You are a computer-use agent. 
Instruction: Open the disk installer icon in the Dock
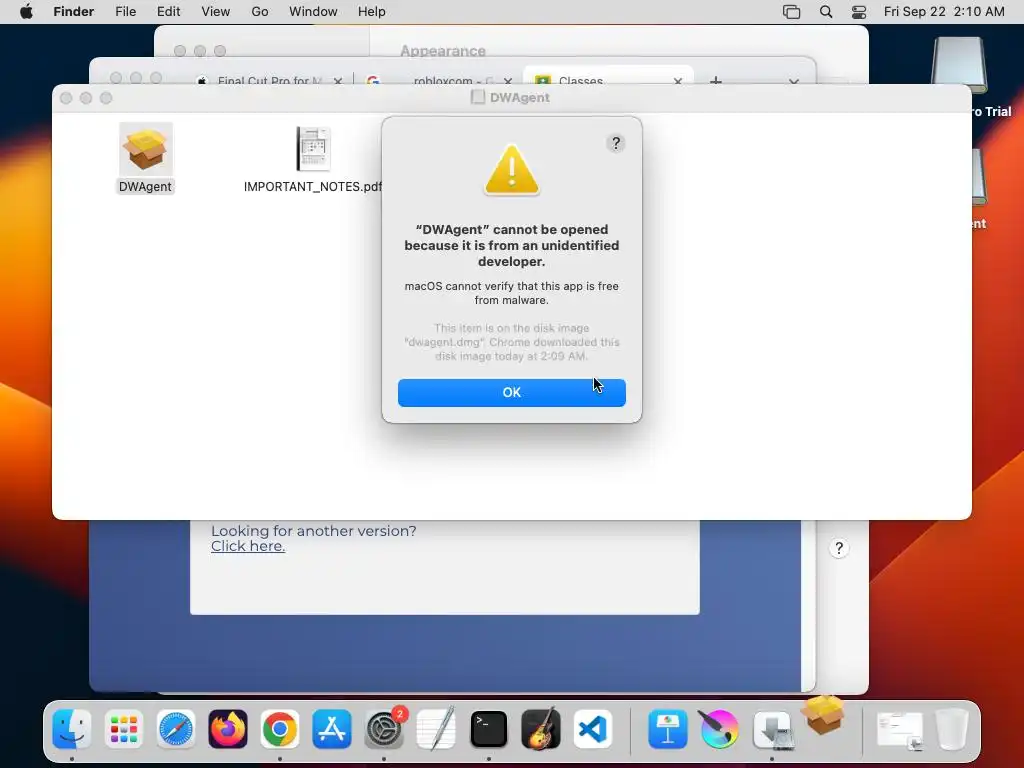pos(773,730)
